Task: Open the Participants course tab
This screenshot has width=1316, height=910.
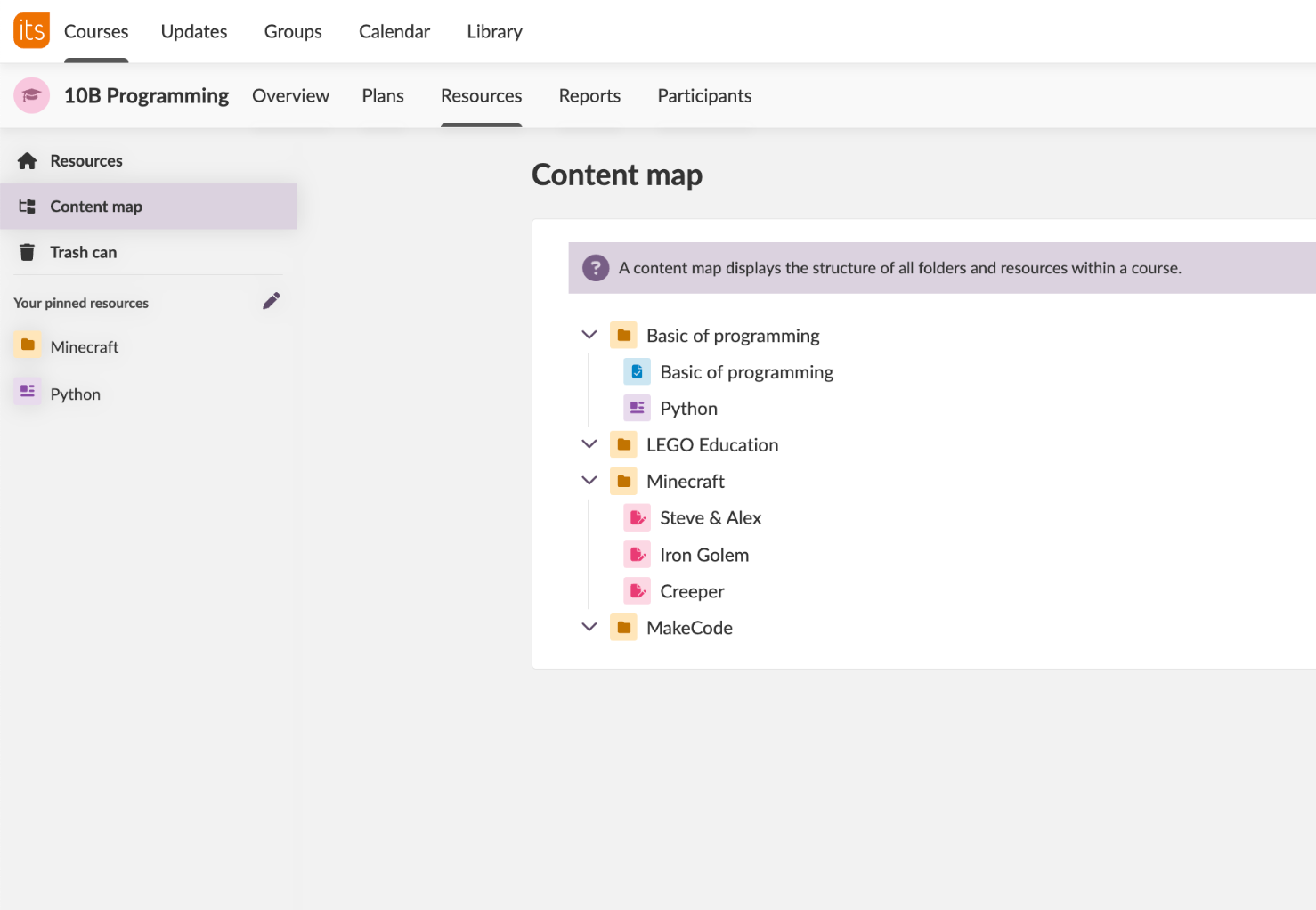Action: tap(704, 95)
